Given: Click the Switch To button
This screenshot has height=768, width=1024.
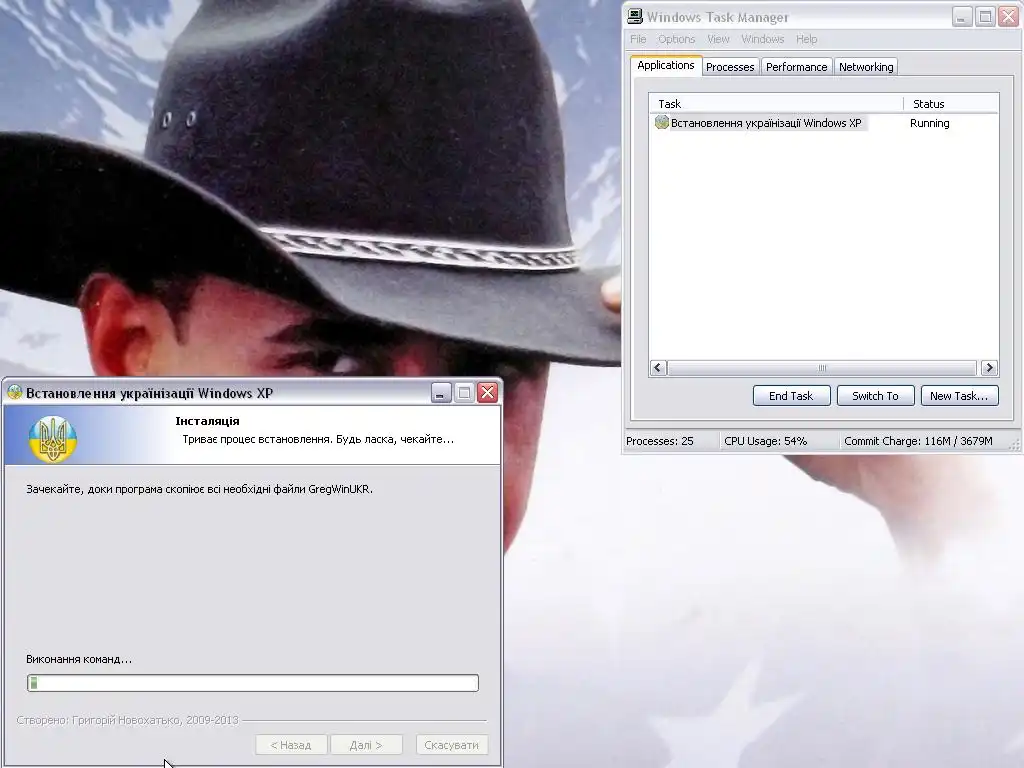Looking at the screenshot, I should pyautogui.click(x=875, y=396).
